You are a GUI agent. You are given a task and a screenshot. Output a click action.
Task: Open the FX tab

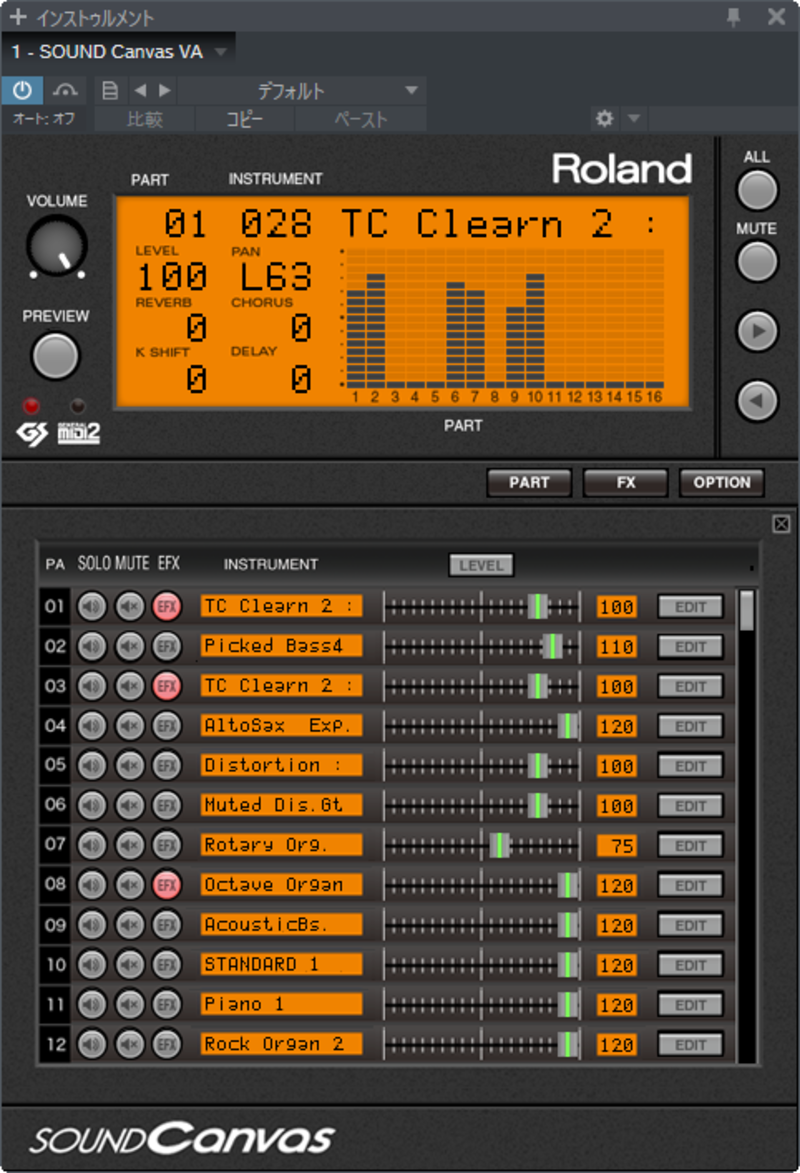626,483
